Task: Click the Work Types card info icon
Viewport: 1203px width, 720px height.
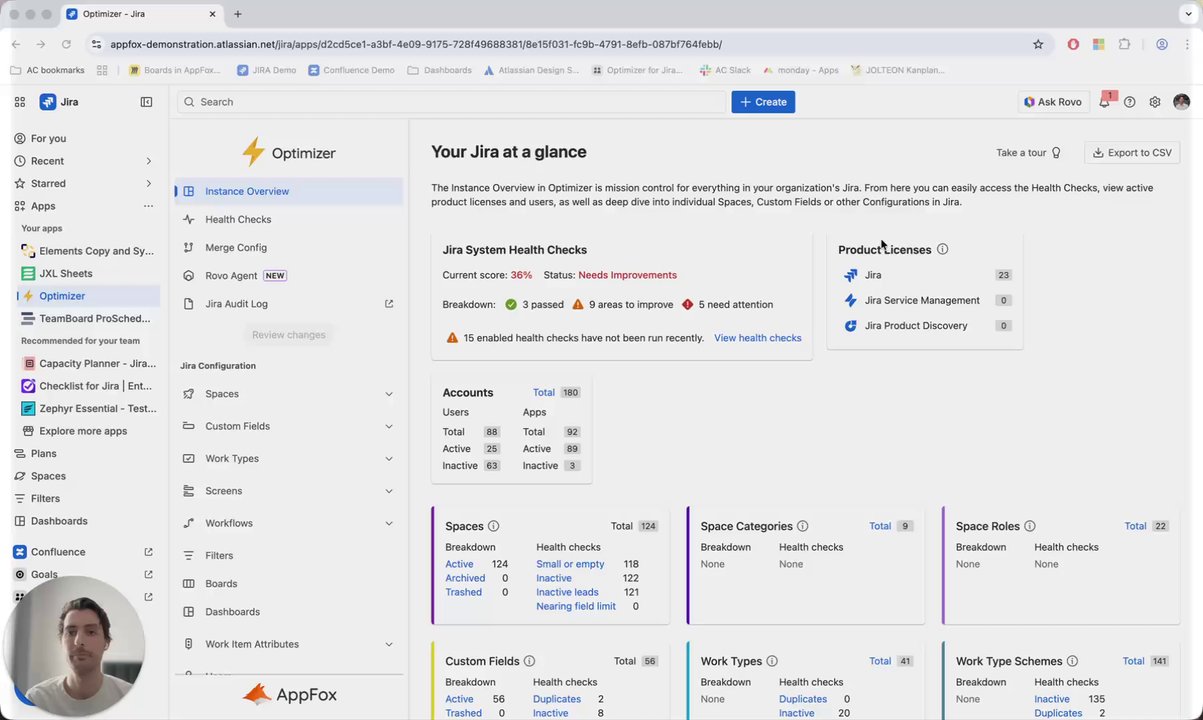Action: 772,661
